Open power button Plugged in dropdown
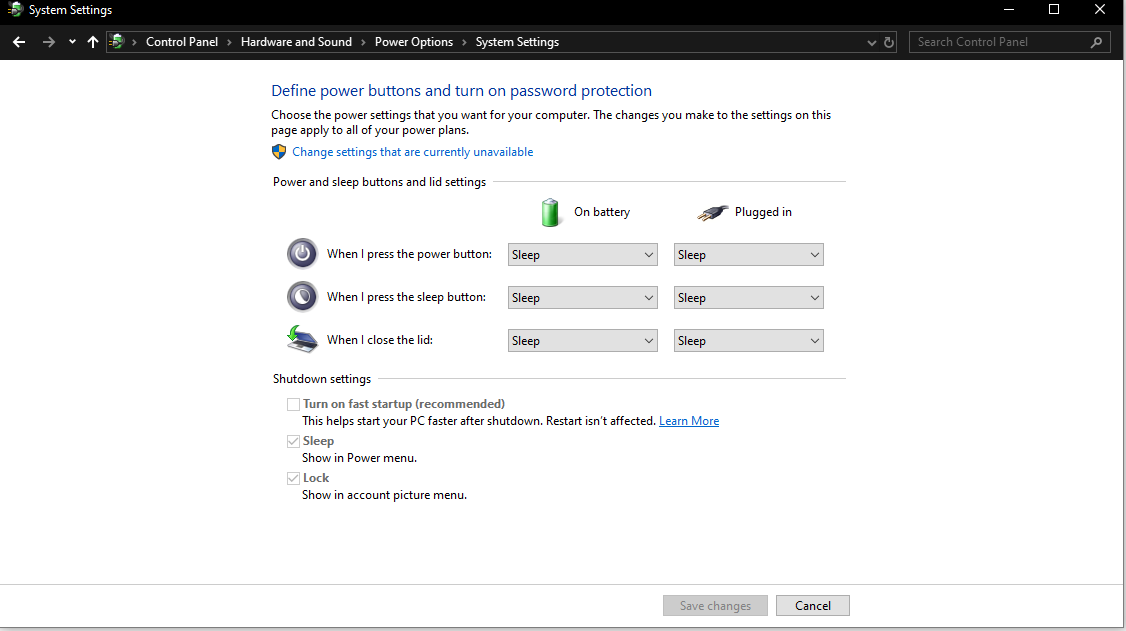The image size is (1126, 631). [x=748, y=255]
